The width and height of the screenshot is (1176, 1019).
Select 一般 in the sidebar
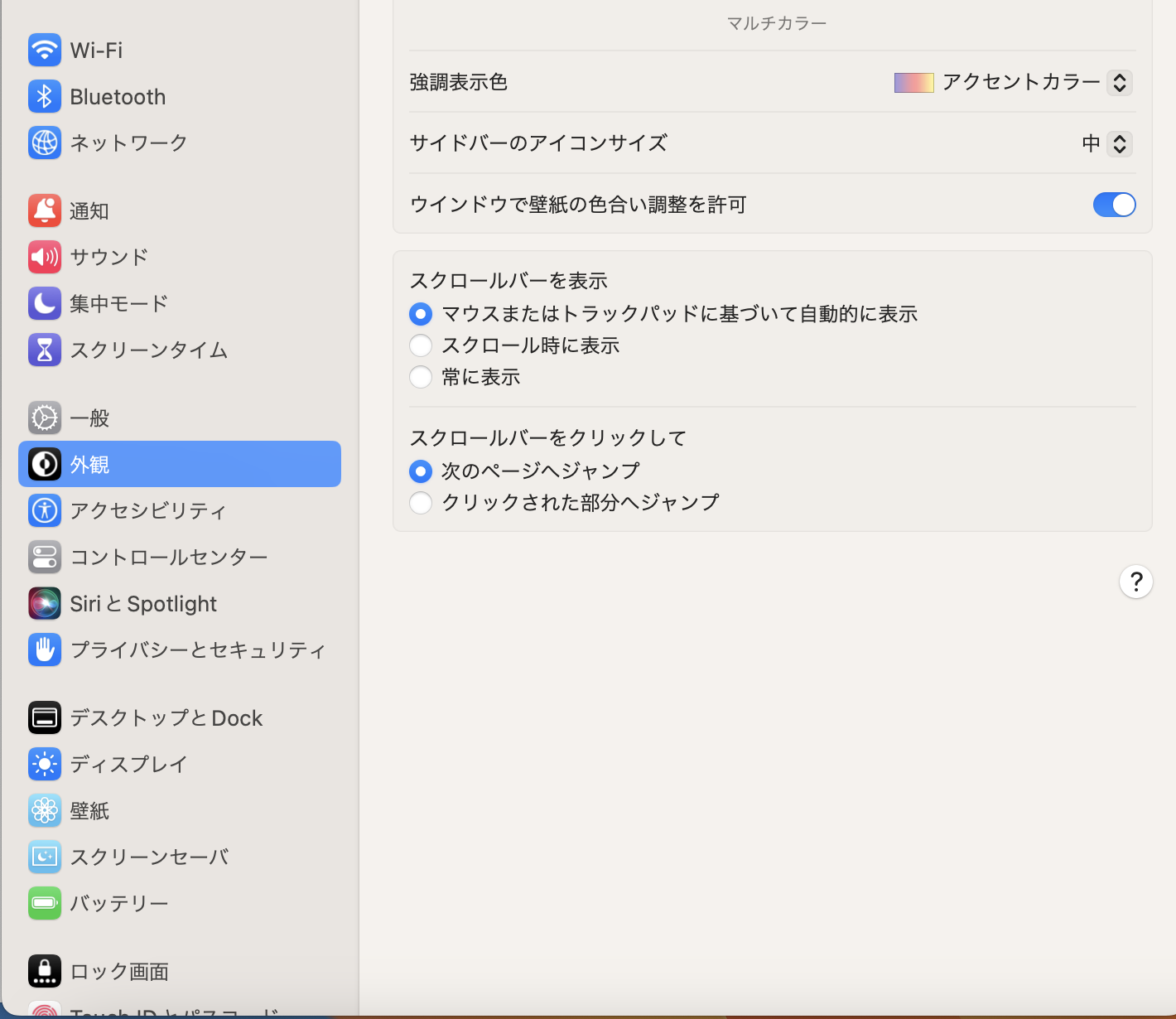click(x=180, y=418)
